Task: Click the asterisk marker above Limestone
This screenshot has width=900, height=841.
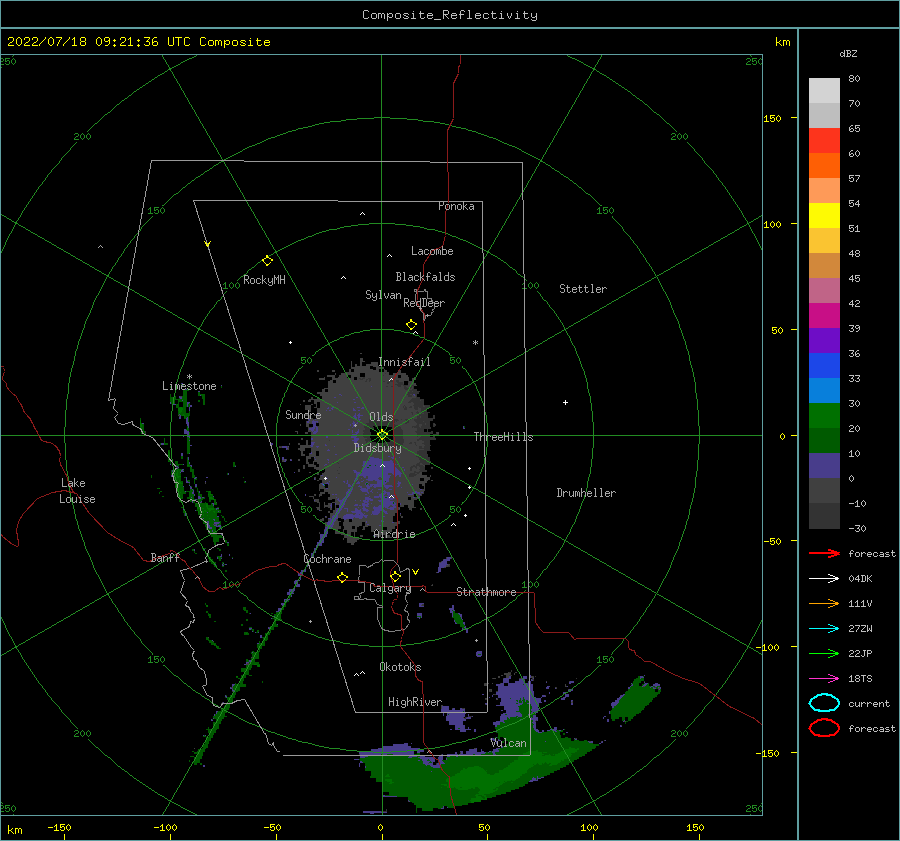Action: [x=189, y=377]
